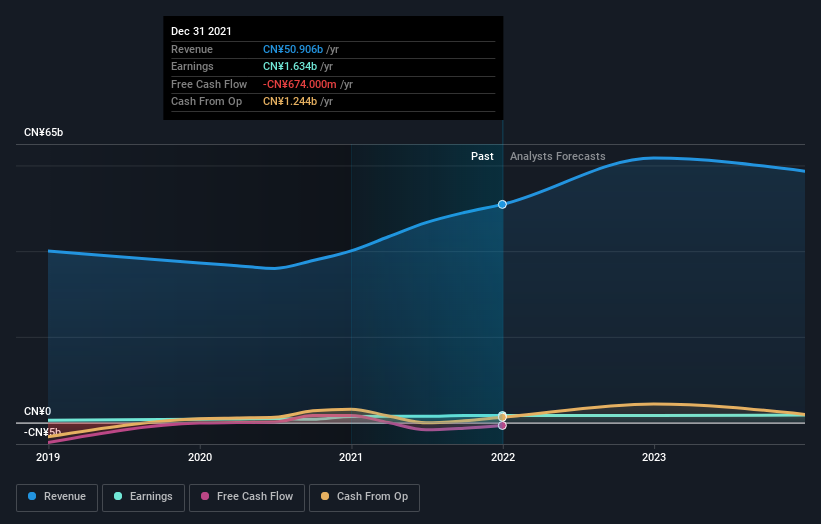Toggle the Cash From Op legend button
Screen dimensions: 821x524
pos(364,497)
